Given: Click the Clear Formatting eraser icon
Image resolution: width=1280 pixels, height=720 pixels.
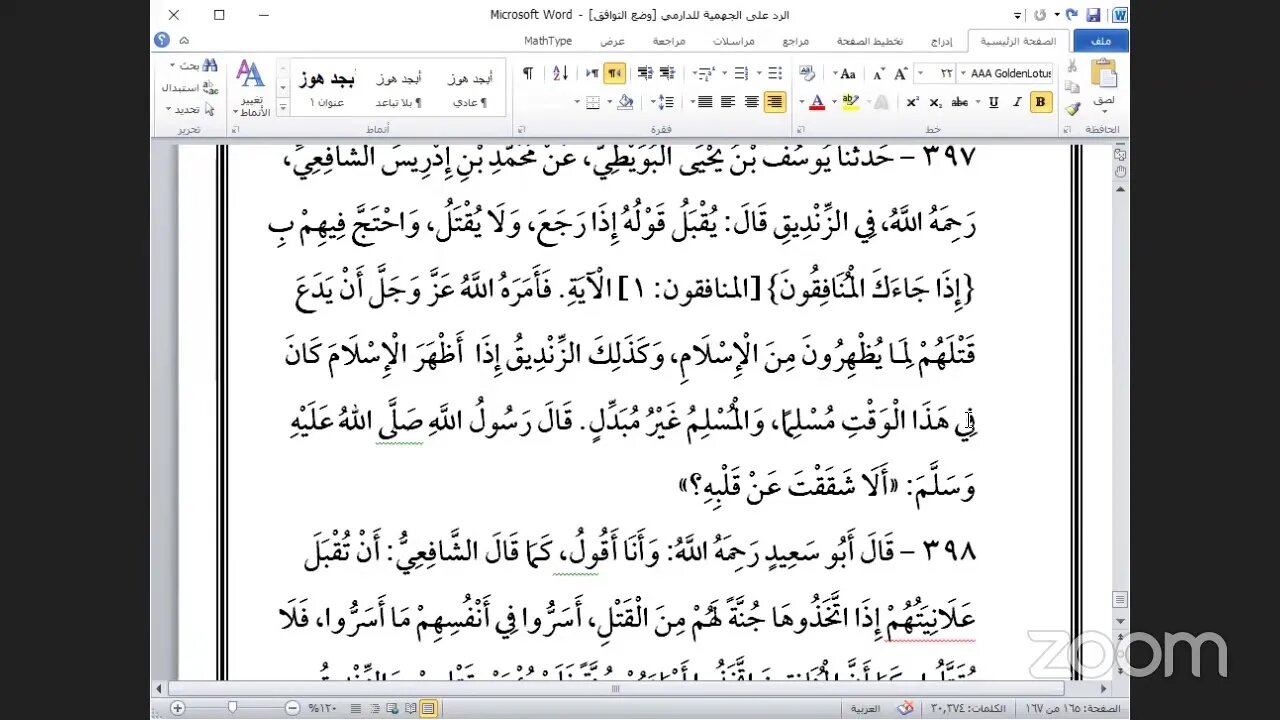Looking at the screenshot, I should [808, 73].
